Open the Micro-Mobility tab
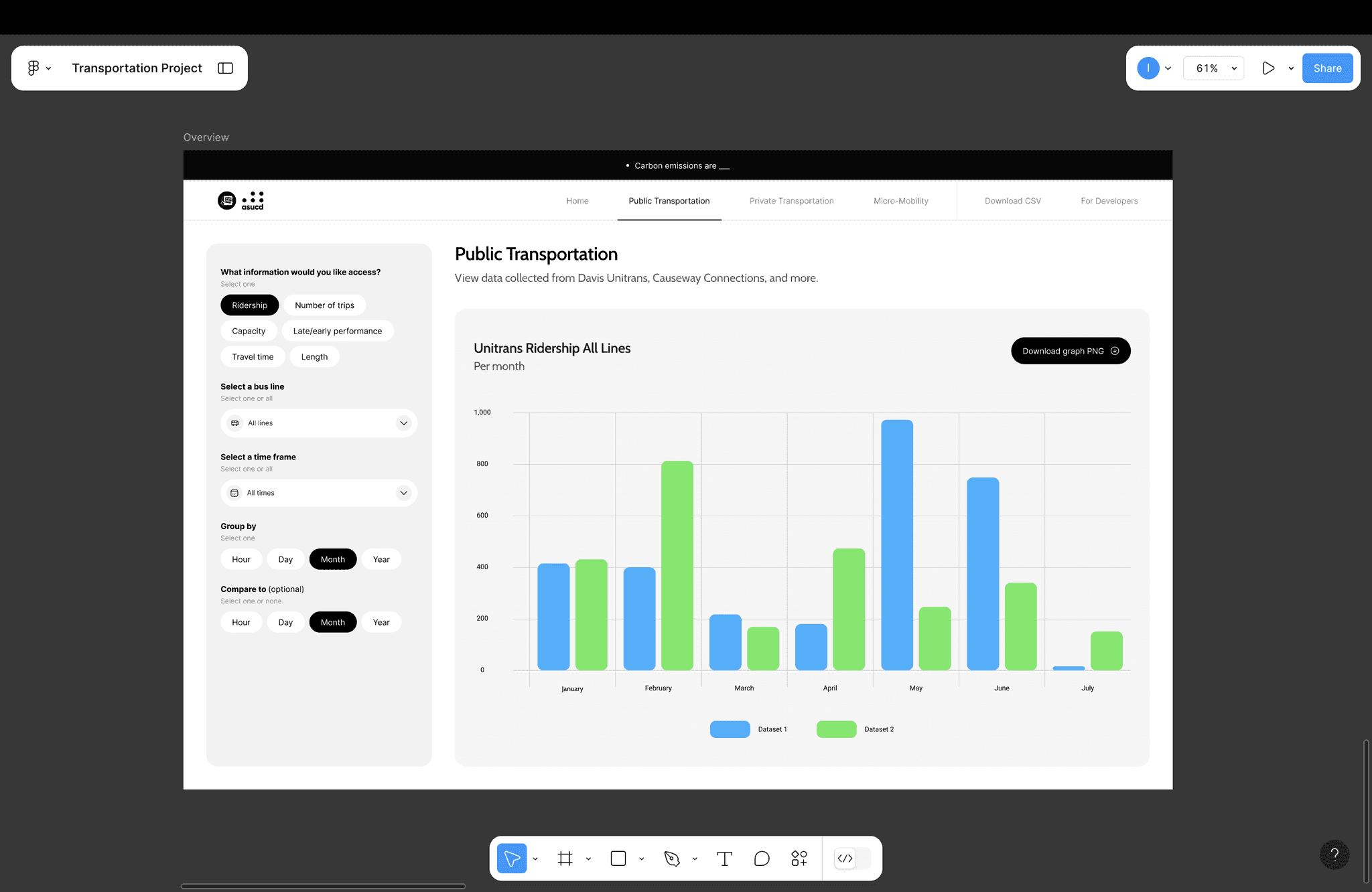The height and width of the screenshot is (892, 1372). [x=900, y=201]
